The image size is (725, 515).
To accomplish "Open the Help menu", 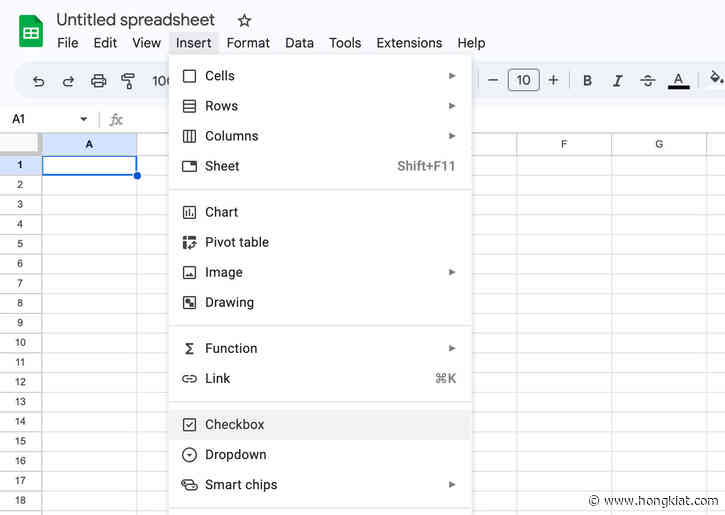I will 471,43.
